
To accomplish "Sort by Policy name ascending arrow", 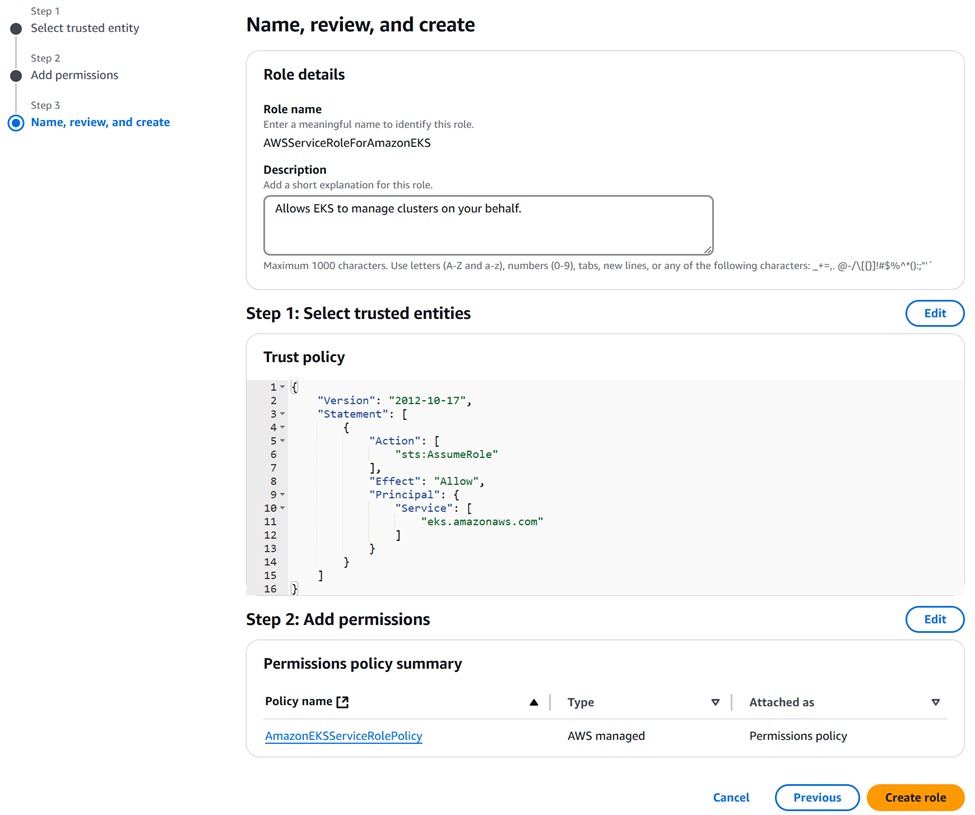I will pyautogui.click(x=534, y=702).
